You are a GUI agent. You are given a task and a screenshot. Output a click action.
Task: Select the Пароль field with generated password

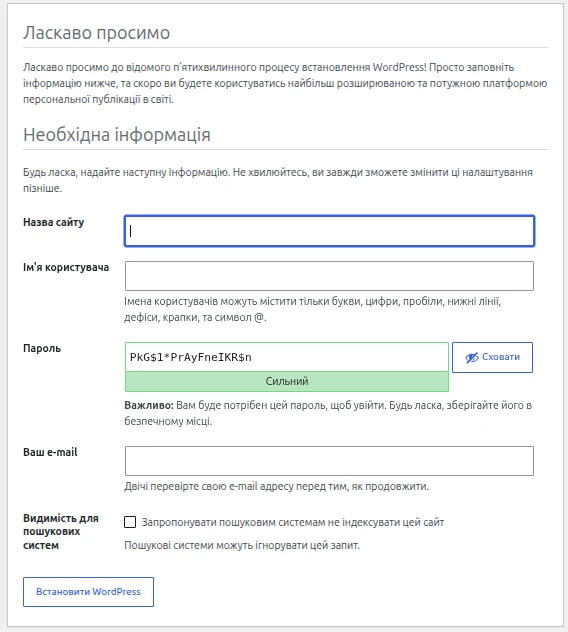pyautogui.click(x=287, y=357)
